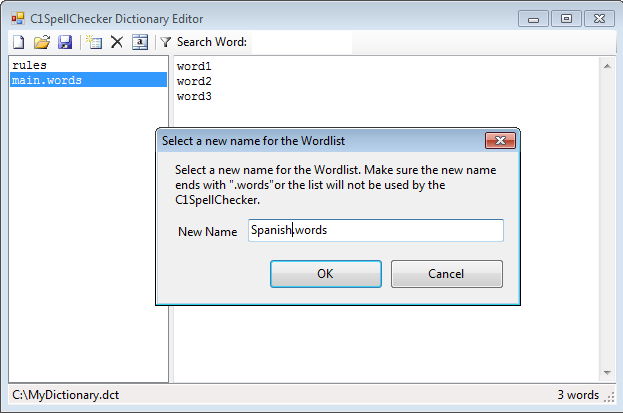Add a new word list
Viewport: 623px width, 413px height.
[x=94, y=42]
